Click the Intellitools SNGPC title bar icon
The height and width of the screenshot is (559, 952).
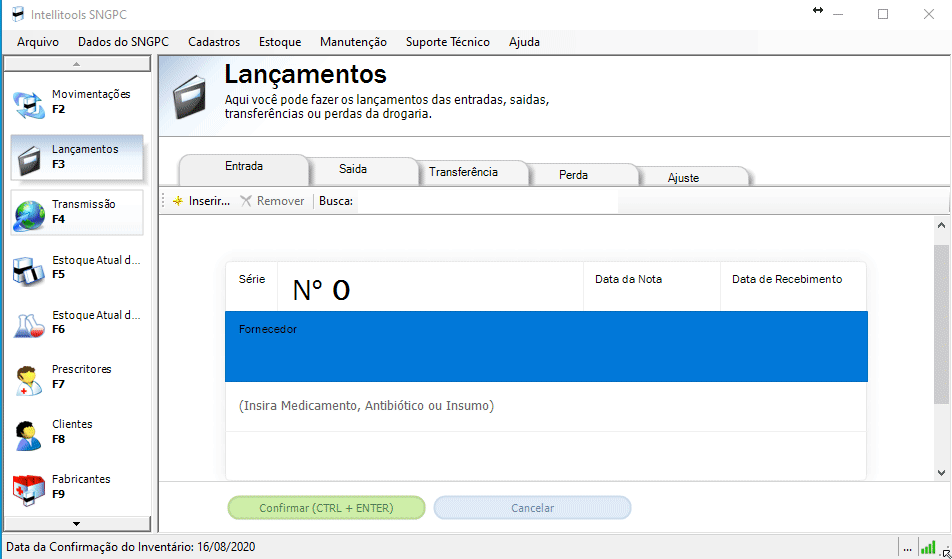[x=18, y=14]
